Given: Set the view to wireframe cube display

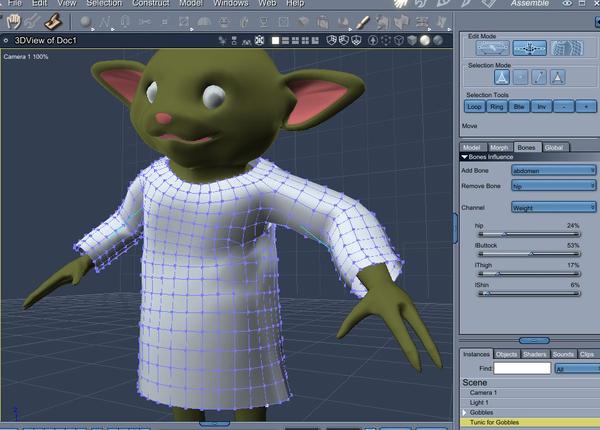Looking at the screenshot, I should click(x=399, y=40).
